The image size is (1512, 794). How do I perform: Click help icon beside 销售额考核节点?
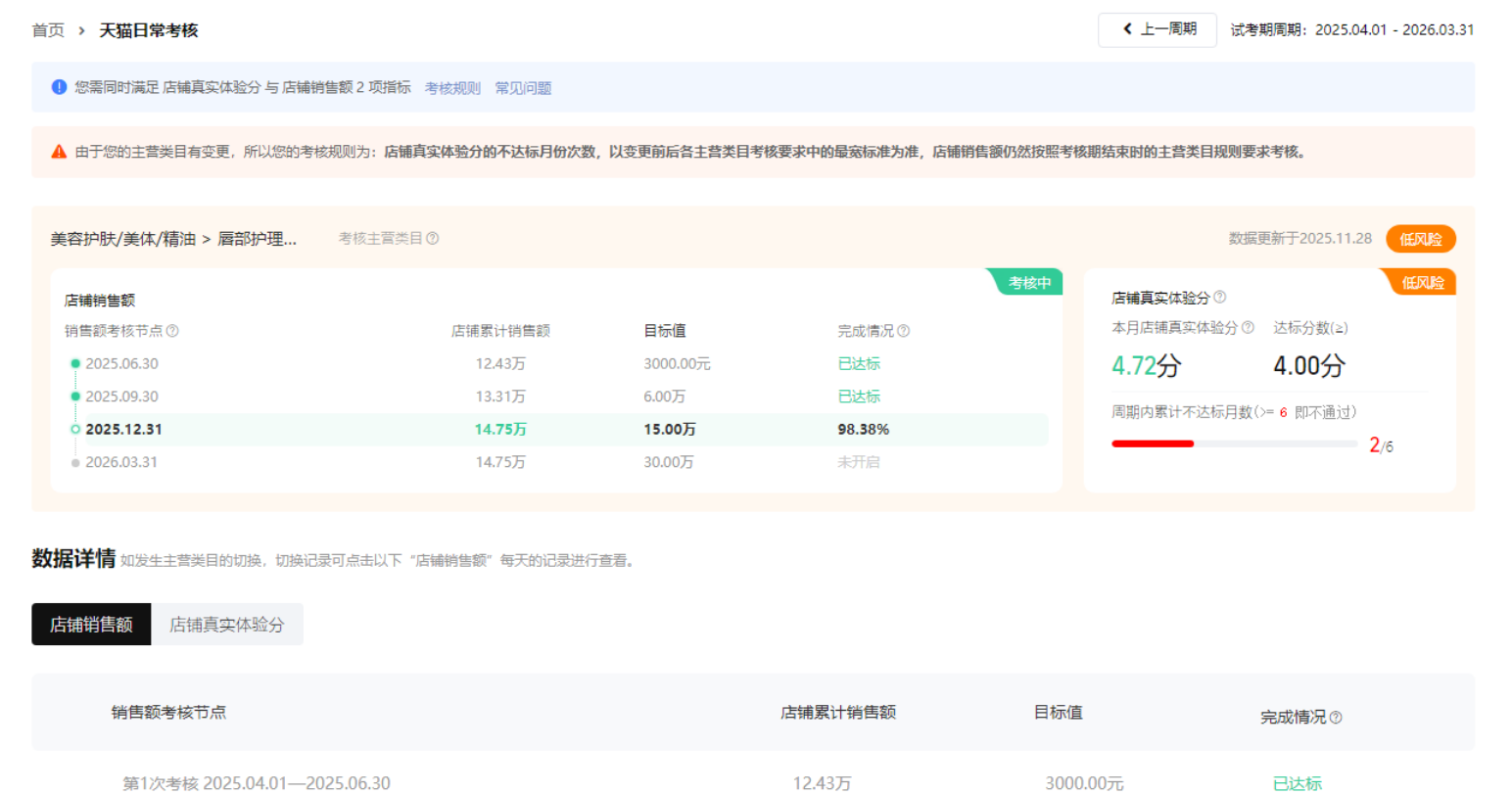[x=172, y=332]
